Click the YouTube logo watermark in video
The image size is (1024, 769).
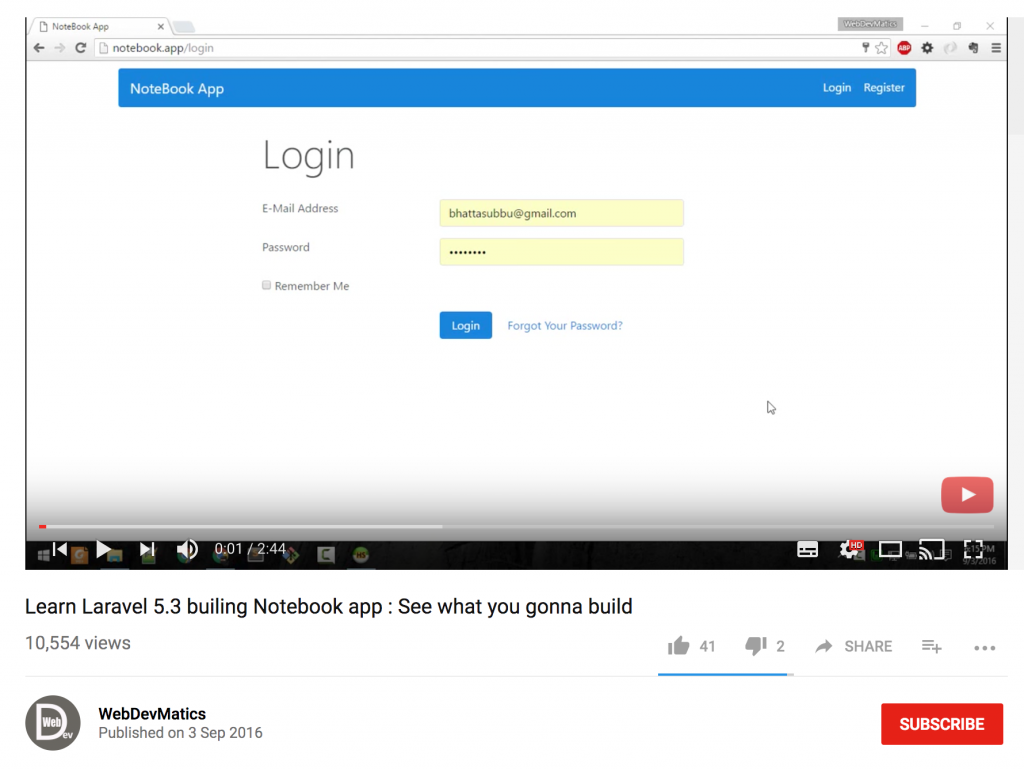[966, 494]
